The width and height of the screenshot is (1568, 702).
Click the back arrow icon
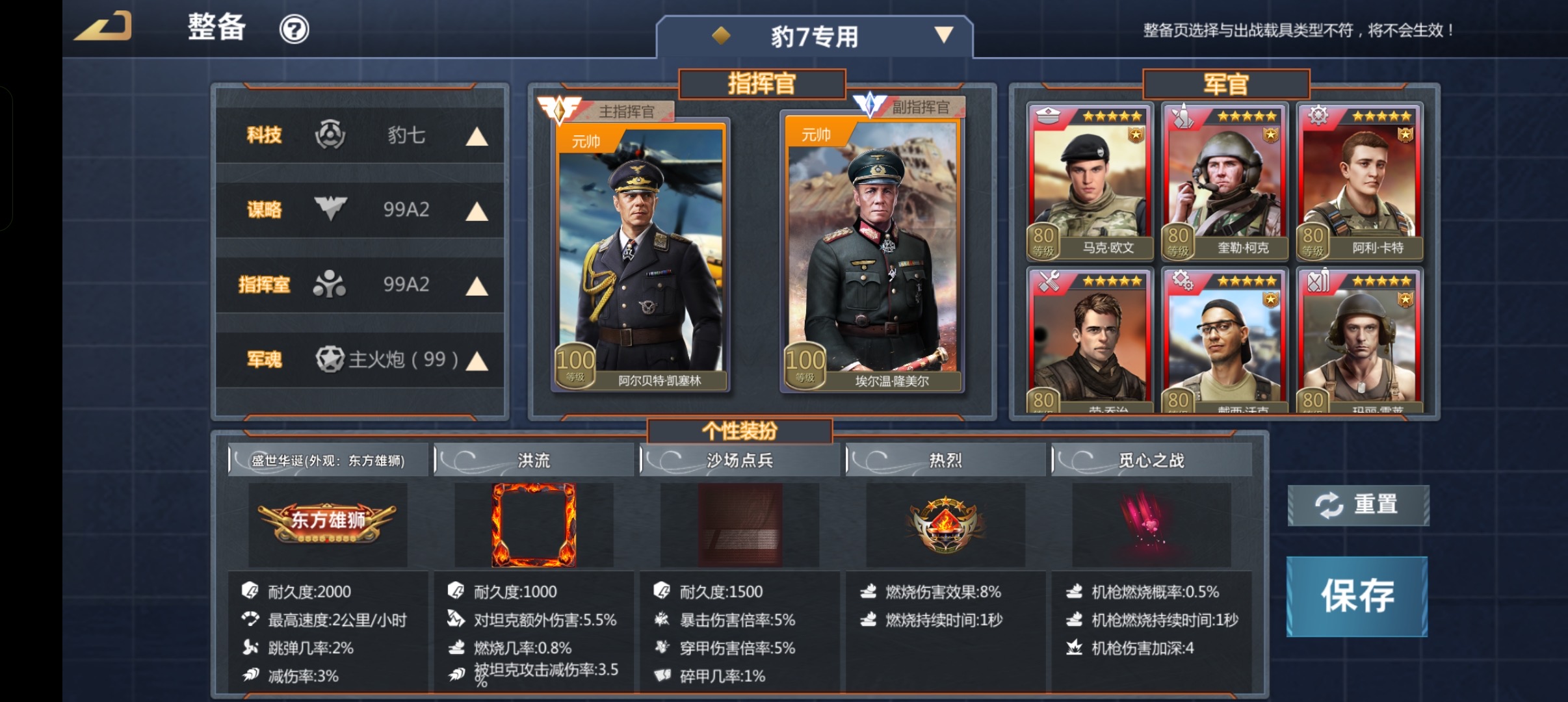(x=103, y=26)
